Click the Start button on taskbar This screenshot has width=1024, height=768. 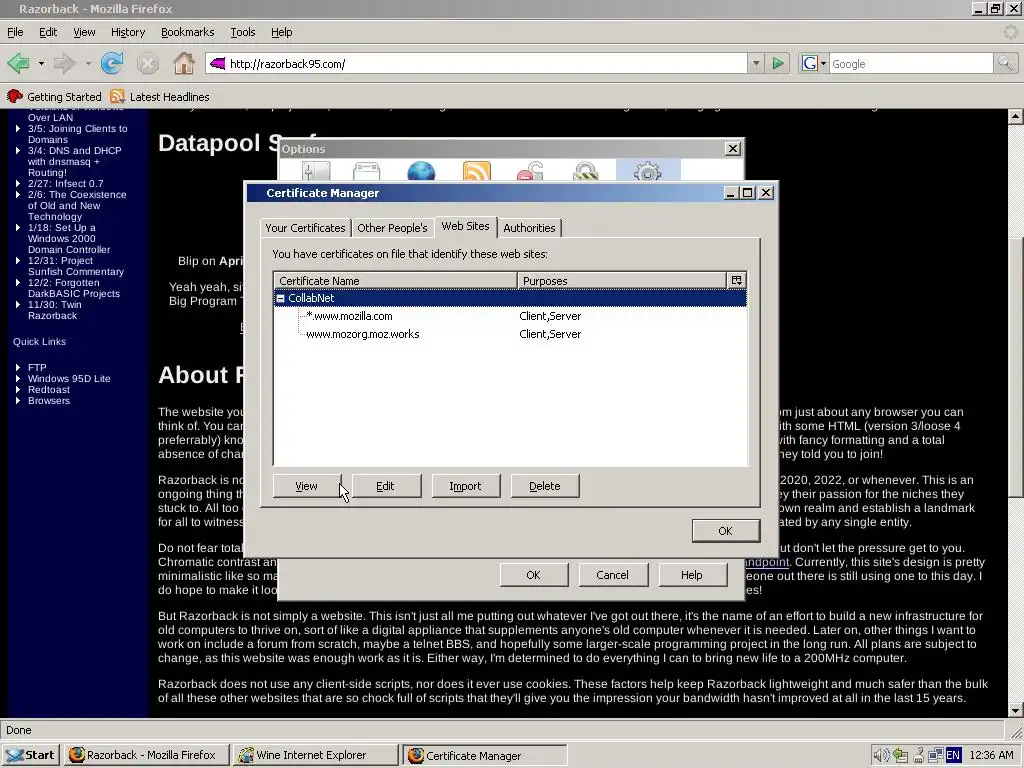coord(31,755)
